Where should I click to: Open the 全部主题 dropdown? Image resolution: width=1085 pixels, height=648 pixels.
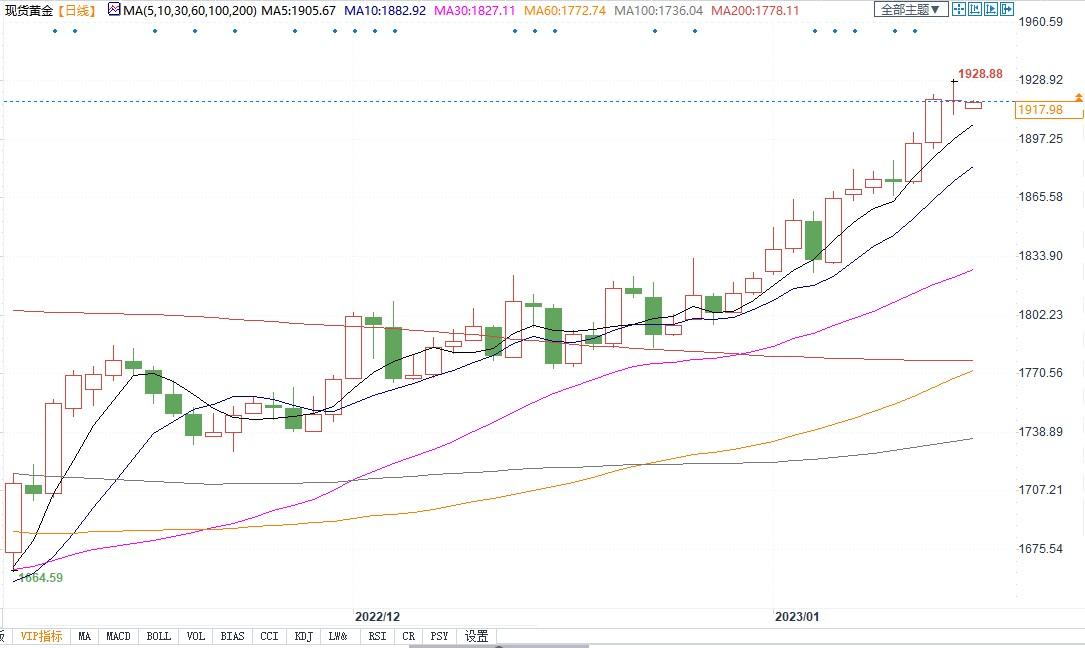coord(910,10)
